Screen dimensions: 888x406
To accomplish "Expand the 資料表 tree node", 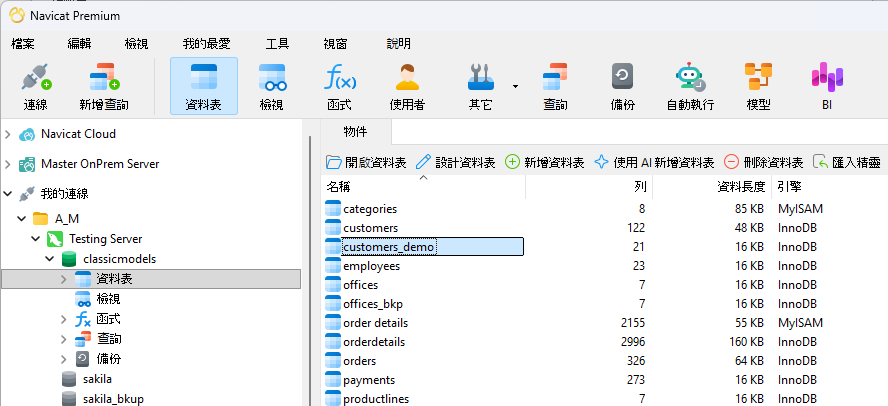I will (64, 279).
